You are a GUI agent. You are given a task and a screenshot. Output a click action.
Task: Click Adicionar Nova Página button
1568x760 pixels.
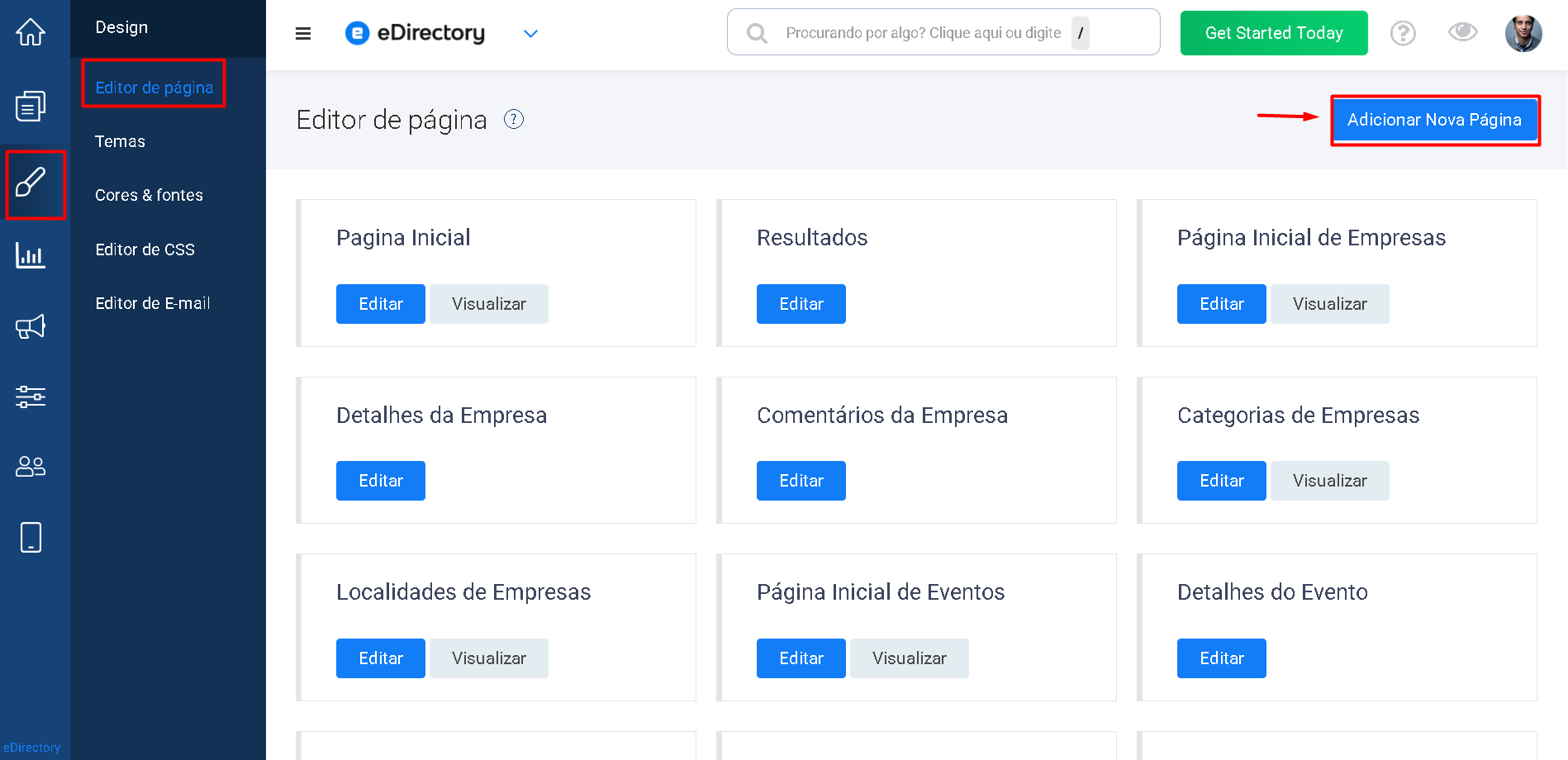1434,120
